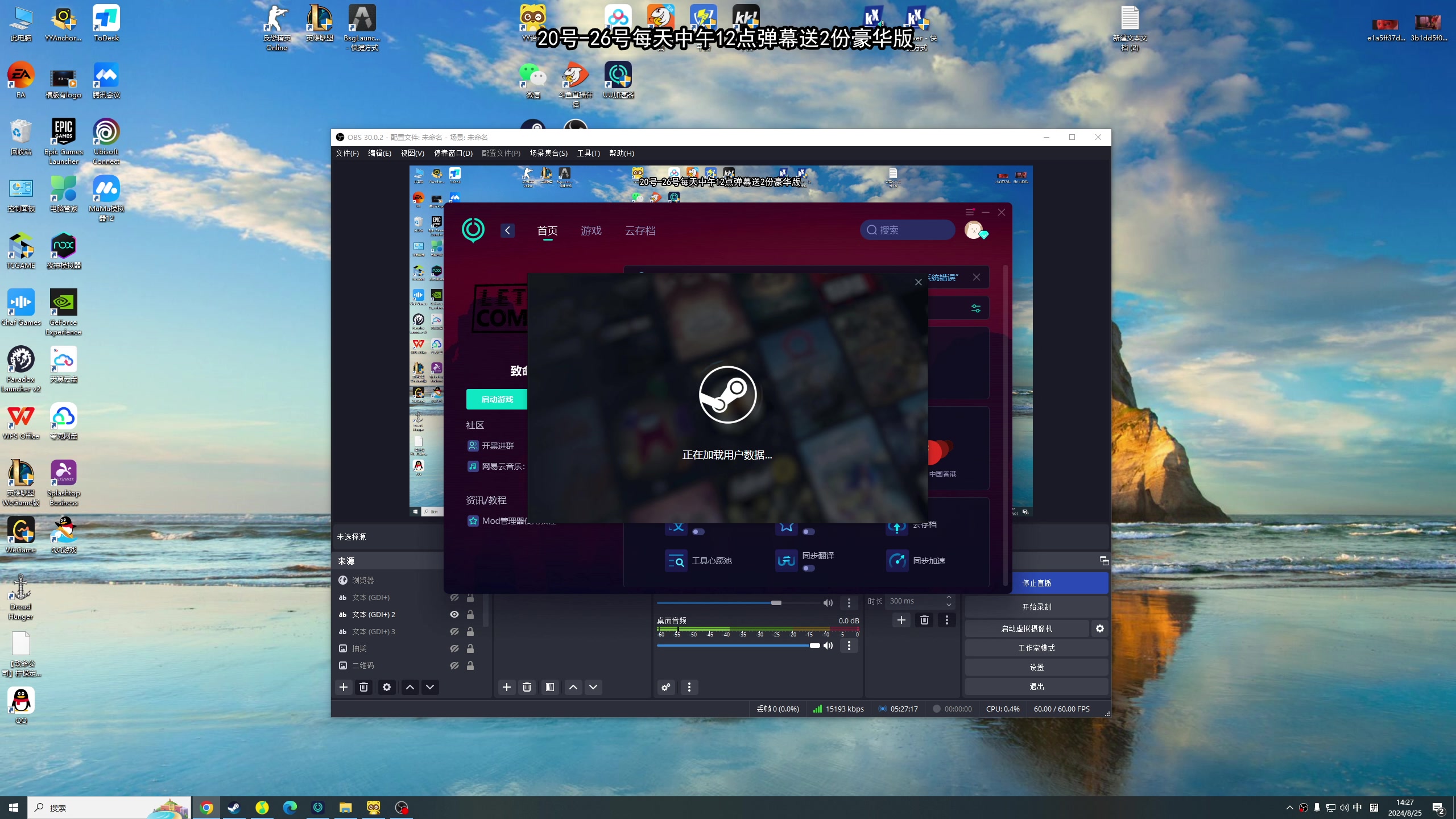Viewport: 1456px width, 819px height.
Task: Unlock the 文本 (GDI+) 2 source
Action: pyautogui.click(x=470, y=614)
